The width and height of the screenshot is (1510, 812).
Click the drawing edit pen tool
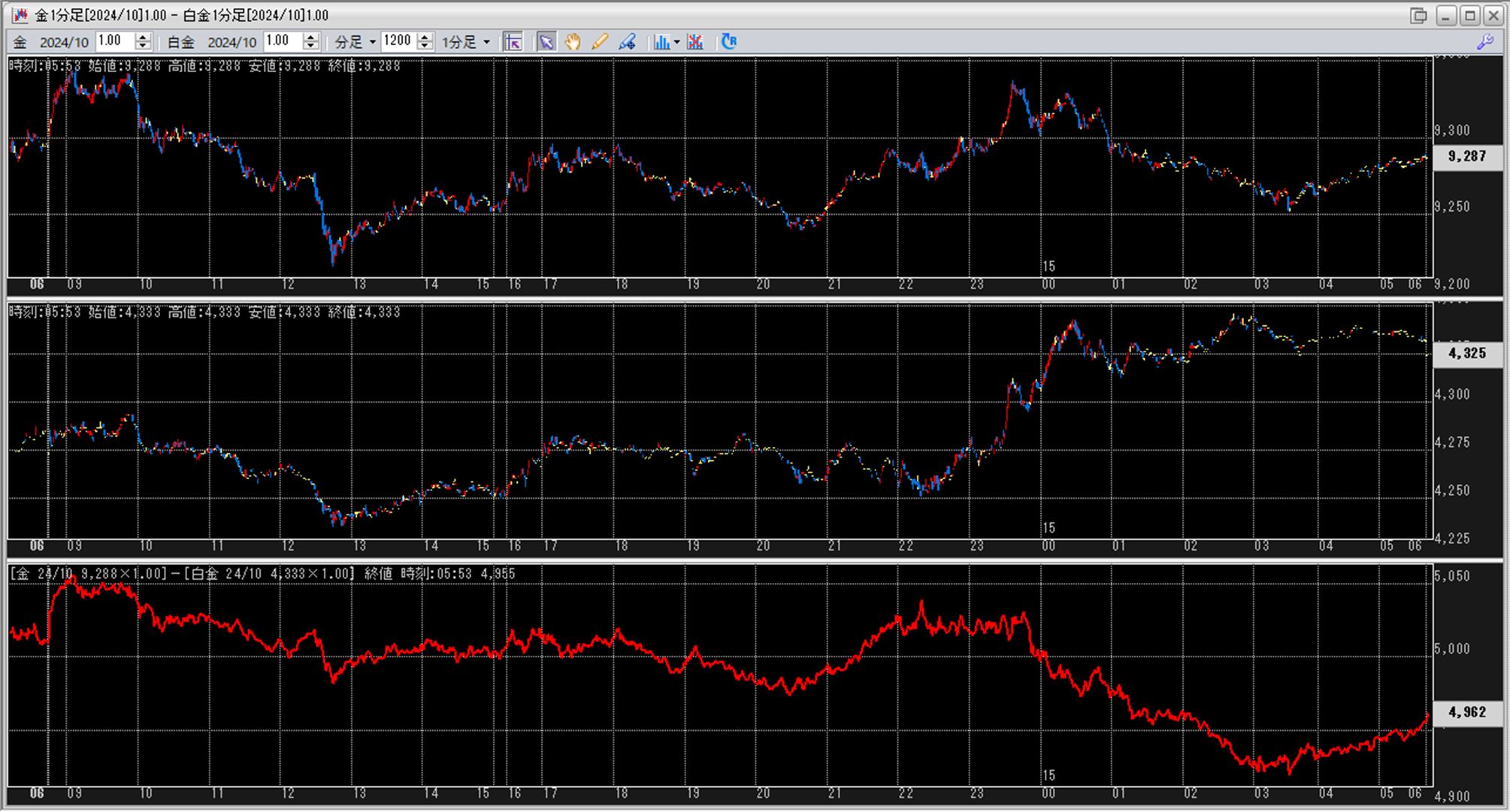627,42
